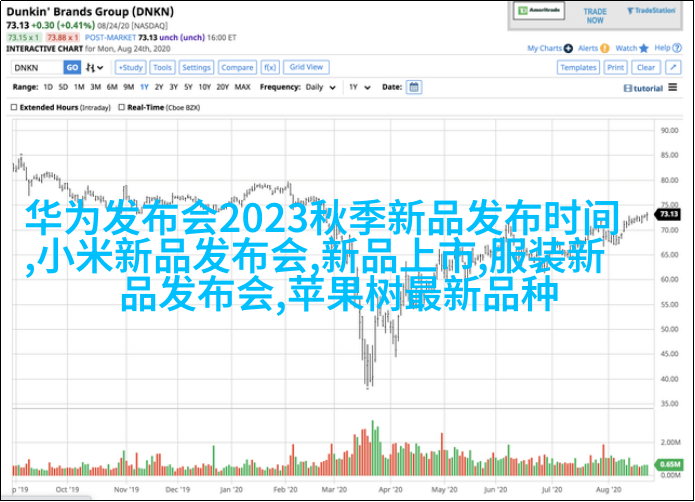Viewport: 695px width, 502px height.
Task: Open the hamburger menu icon beside tutorial
Action: tap(673, 87)
